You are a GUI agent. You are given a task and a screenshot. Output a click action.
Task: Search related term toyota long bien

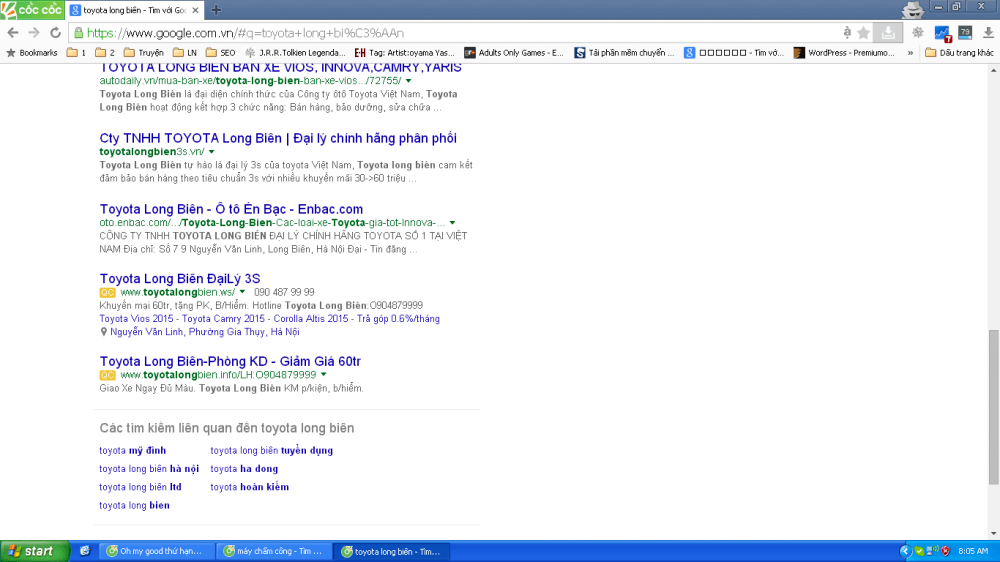(x=135, y=506)
